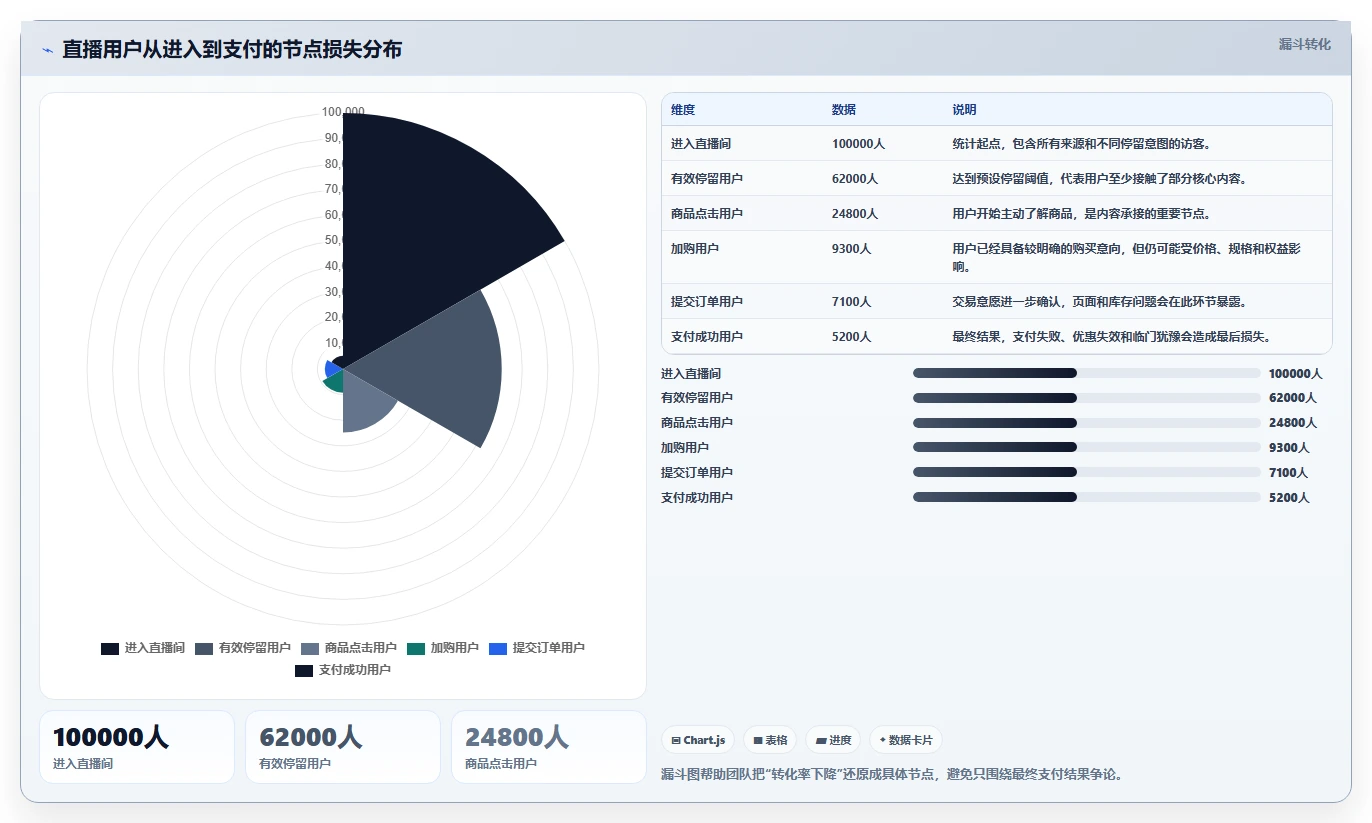
Task: Click the 100000人 table cell
Action: 858,144
